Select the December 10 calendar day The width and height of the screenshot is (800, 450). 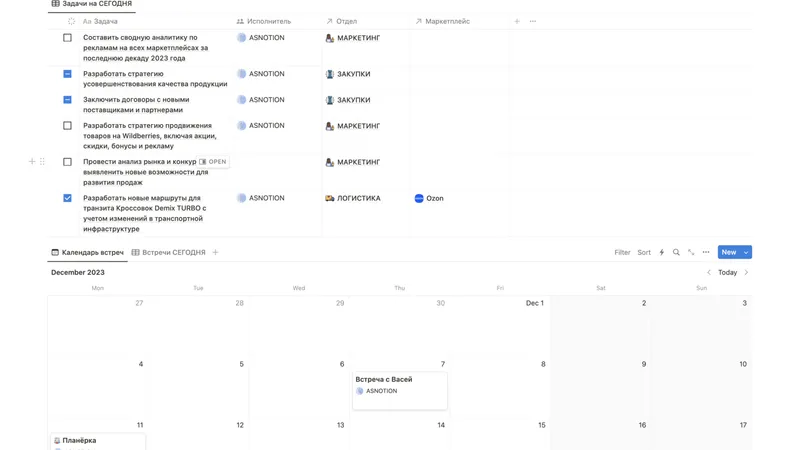[x=743, y=364]
